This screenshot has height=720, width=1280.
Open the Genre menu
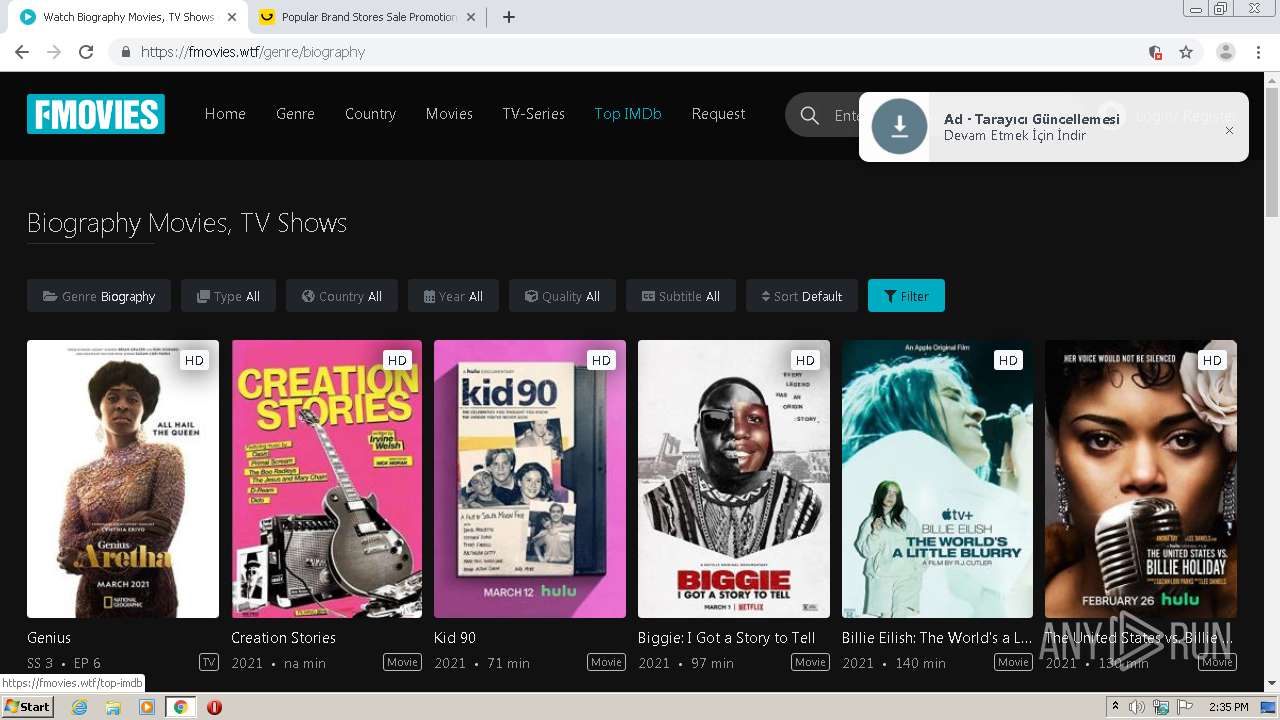[295, 114]
